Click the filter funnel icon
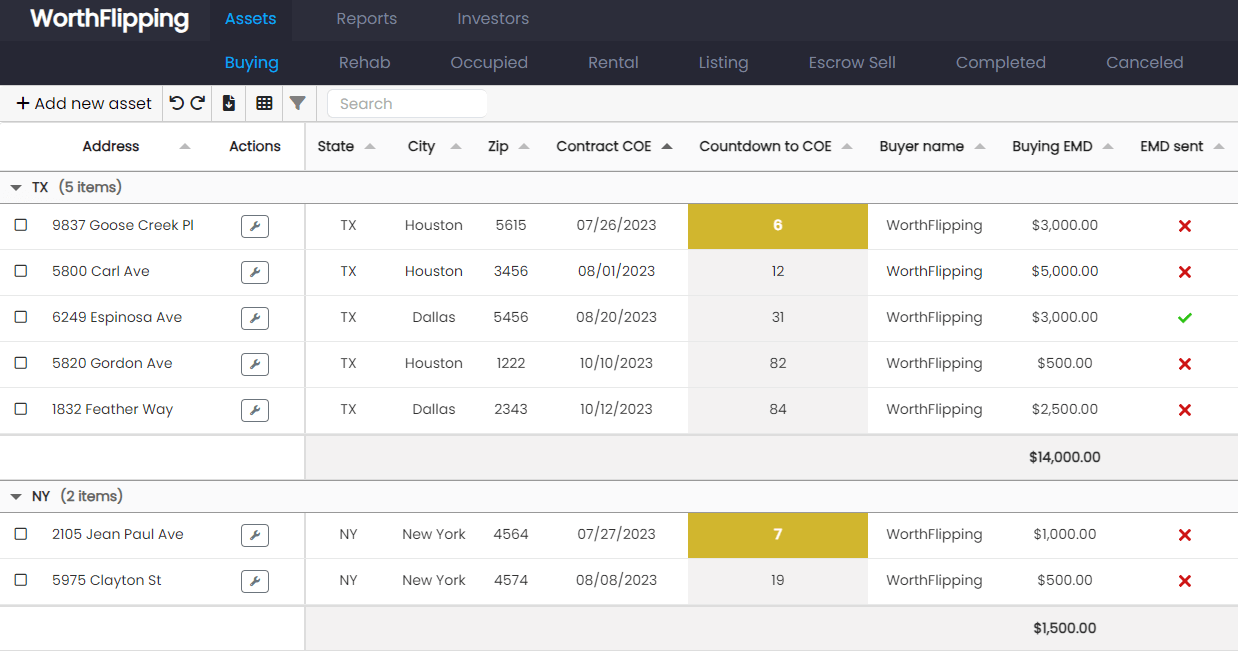Image resolution: width=1238 pixels, height=652 pixels. 297,103
